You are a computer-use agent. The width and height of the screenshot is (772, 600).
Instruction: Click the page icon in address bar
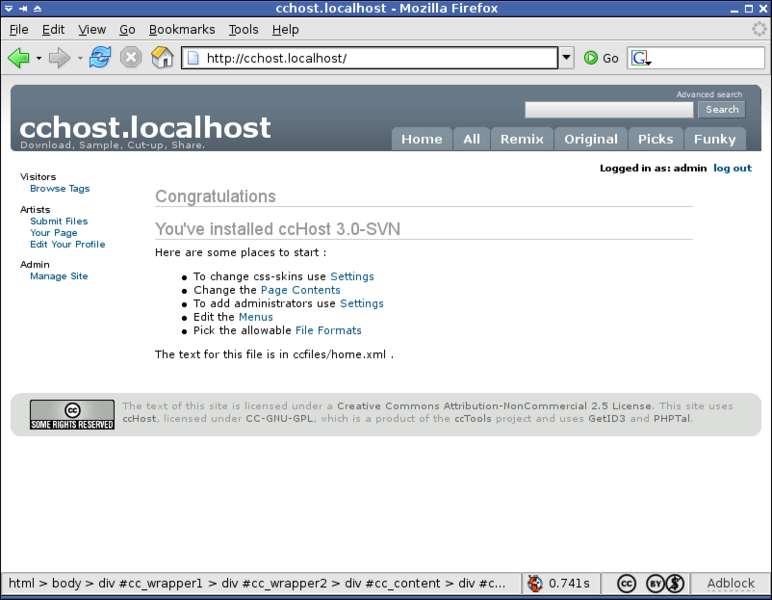pyautogui.click(x=193, y=58)
